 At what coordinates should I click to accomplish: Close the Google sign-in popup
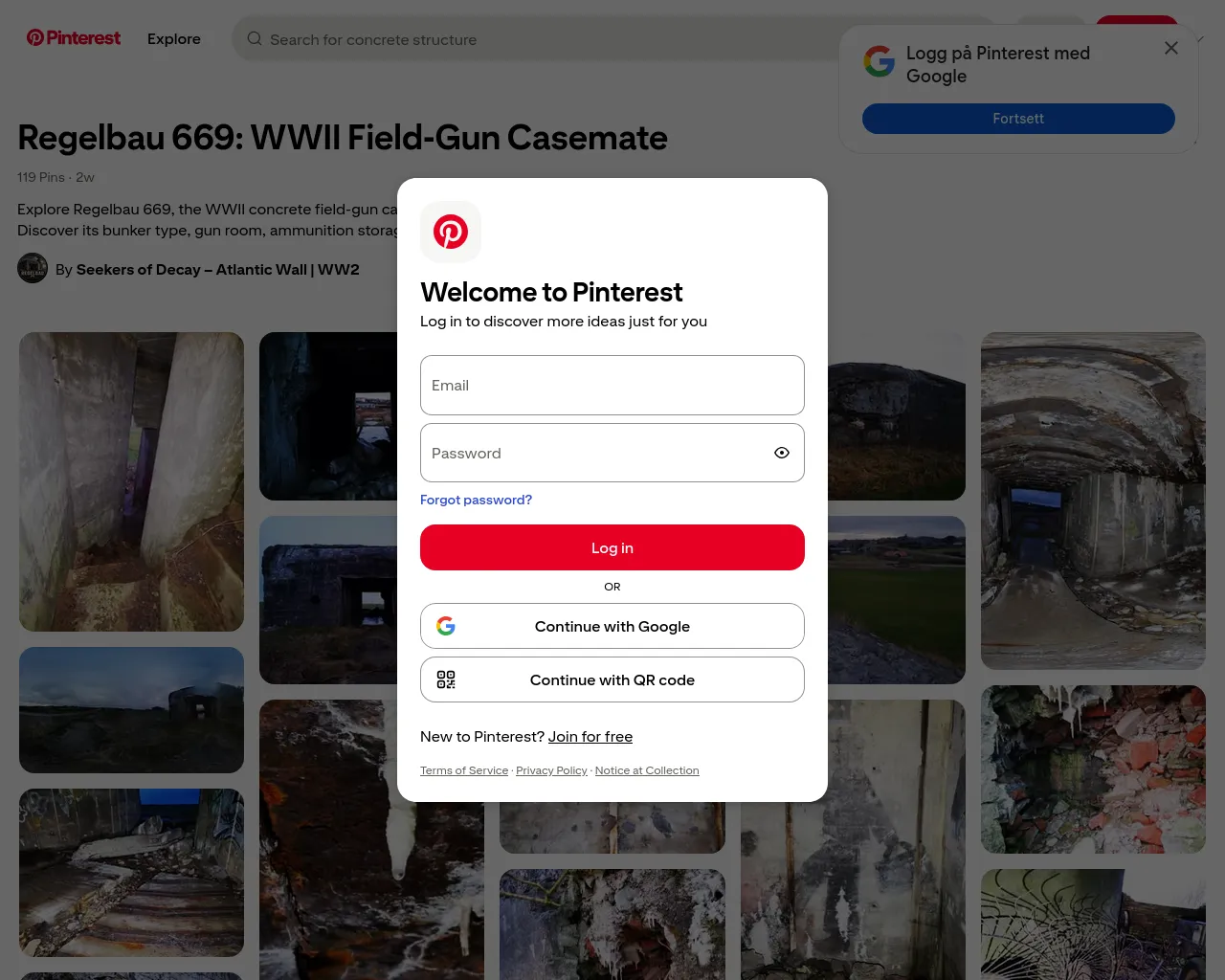[x=1171, y=48]
